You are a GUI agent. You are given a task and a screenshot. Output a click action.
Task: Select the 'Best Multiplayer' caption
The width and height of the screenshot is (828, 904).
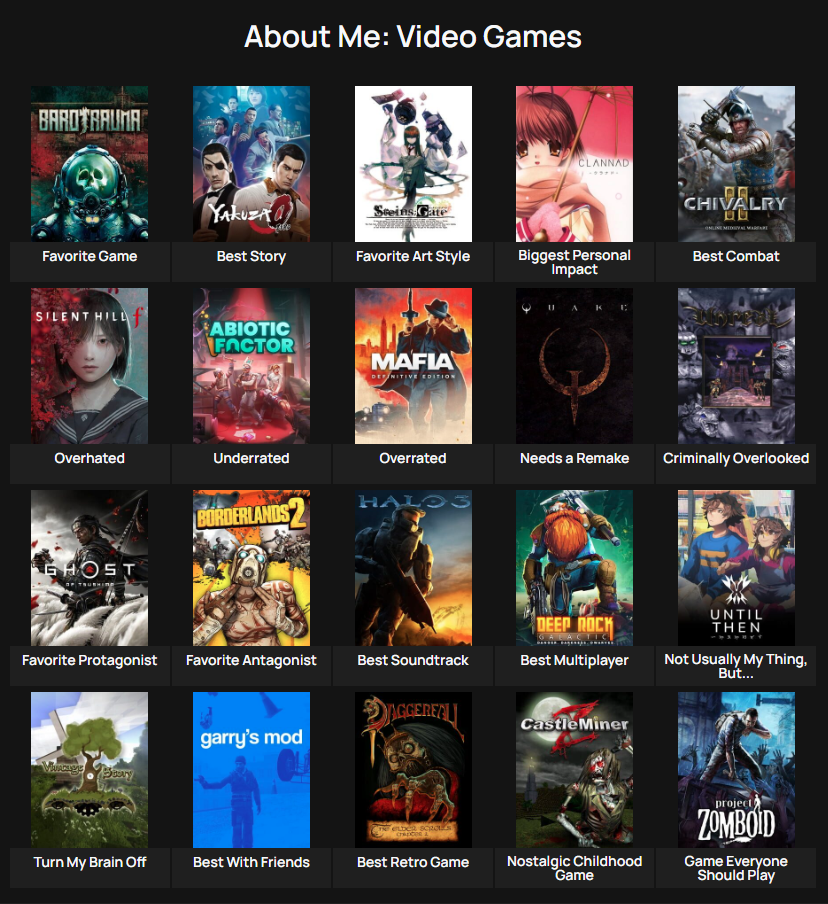(574, 660)
